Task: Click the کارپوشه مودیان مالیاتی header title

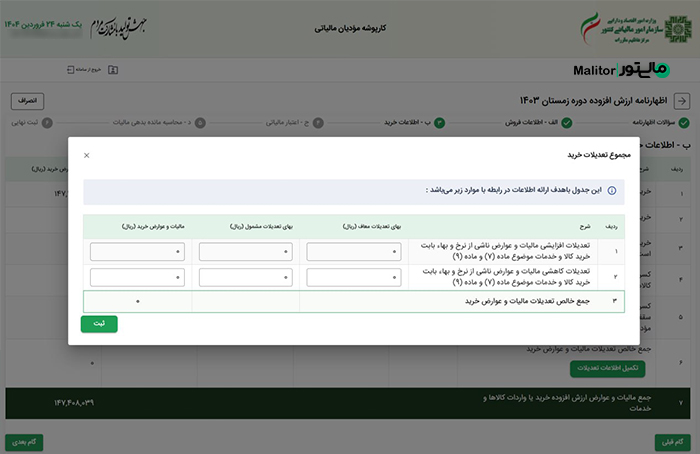Action: click(x=350, y=28)
